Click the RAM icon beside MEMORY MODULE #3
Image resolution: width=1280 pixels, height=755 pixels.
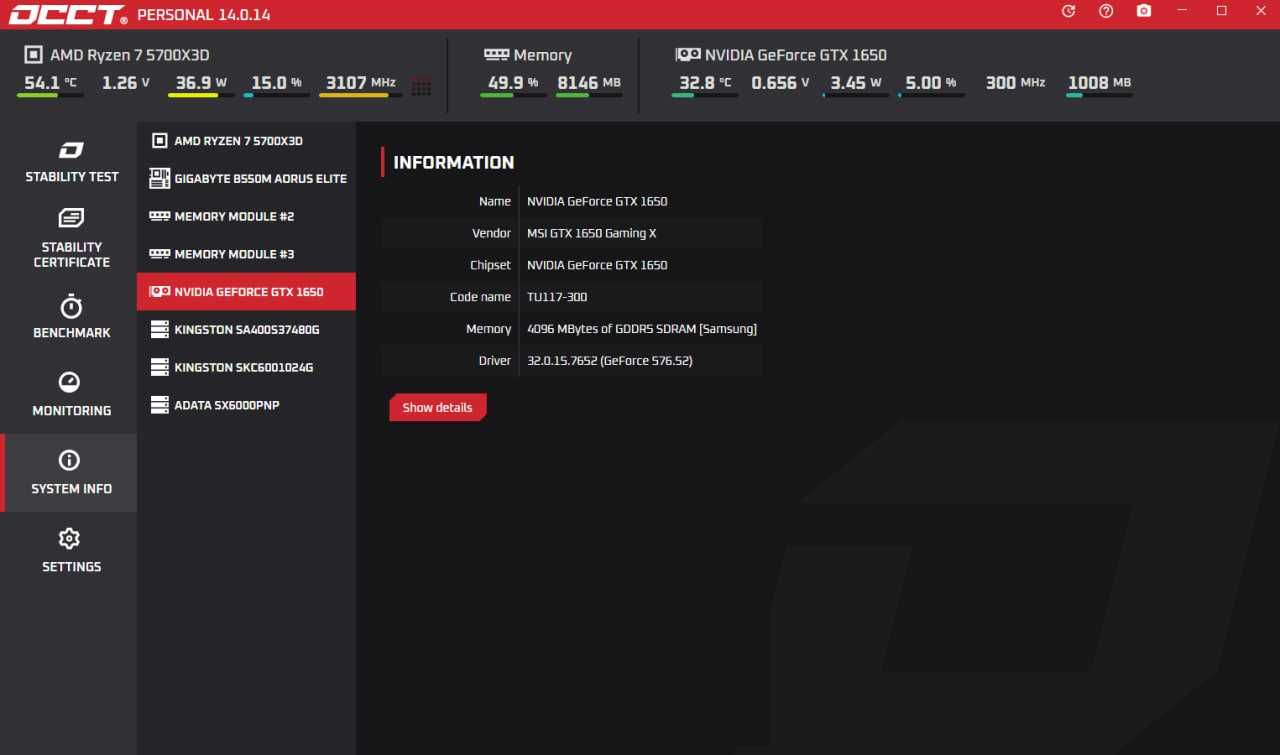(159, 254)
